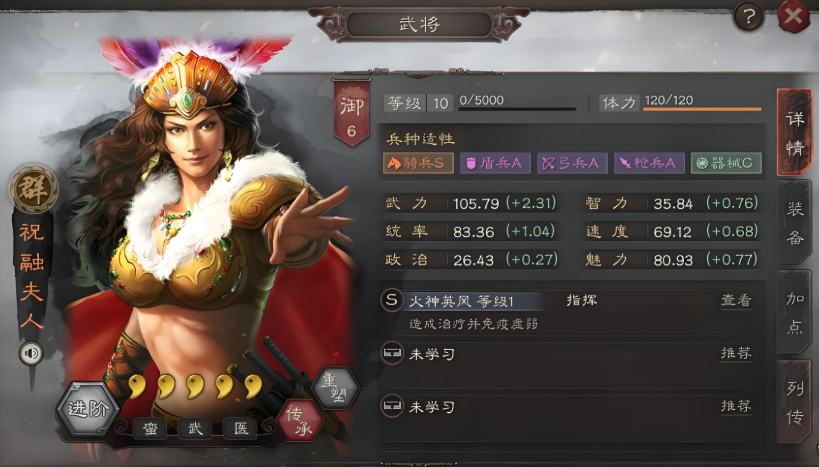Tap the 重塑 hexagon button
Screen dimensions: 819x467
pyautogui.click(x=336, y=388)
